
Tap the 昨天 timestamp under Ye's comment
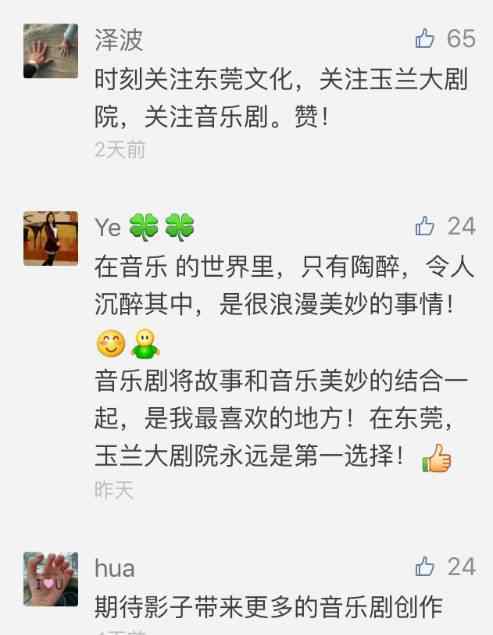pos(114,490)
